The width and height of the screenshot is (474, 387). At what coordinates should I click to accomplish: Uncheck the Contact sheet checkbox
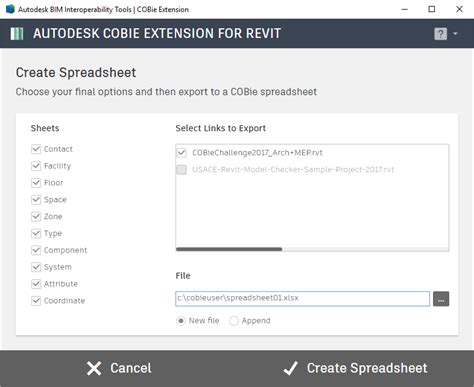(x=36, y=149)
